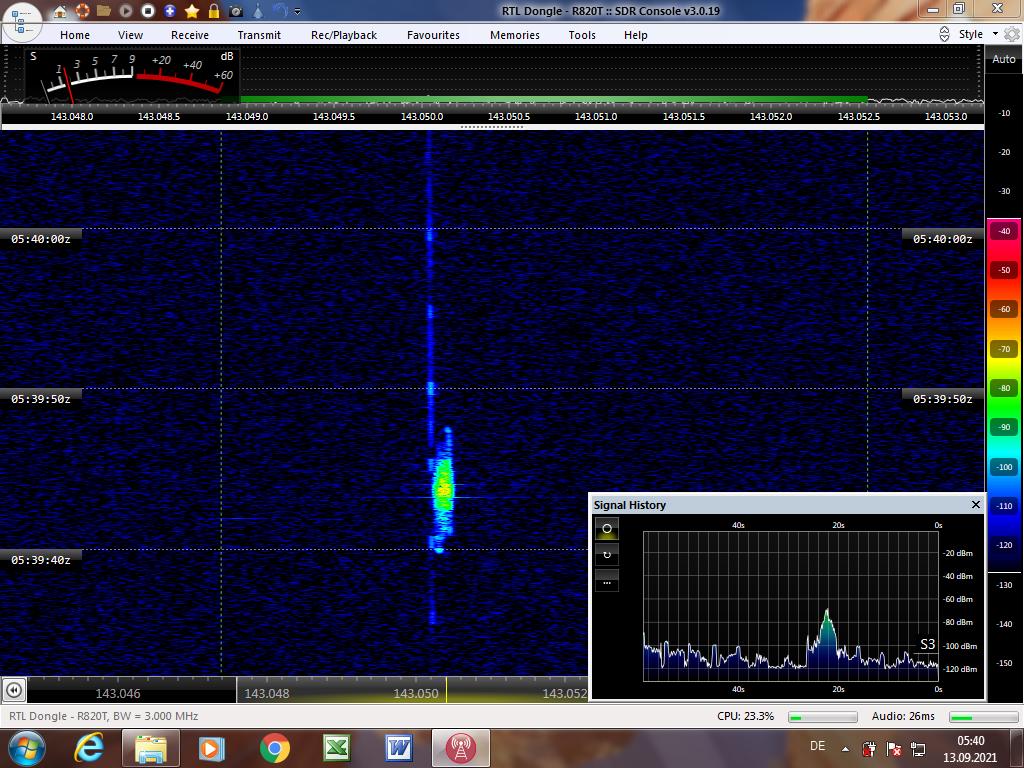The height and width of the screenshot is (768, 1024).
Task: Click the Play radio start icon
Action: pos(125,11)
